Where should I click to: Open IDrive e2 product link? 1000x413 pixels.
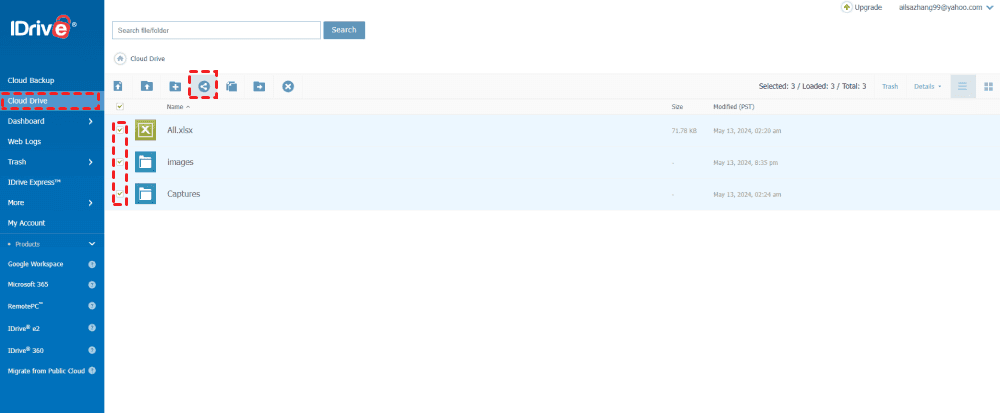(24, 328)
